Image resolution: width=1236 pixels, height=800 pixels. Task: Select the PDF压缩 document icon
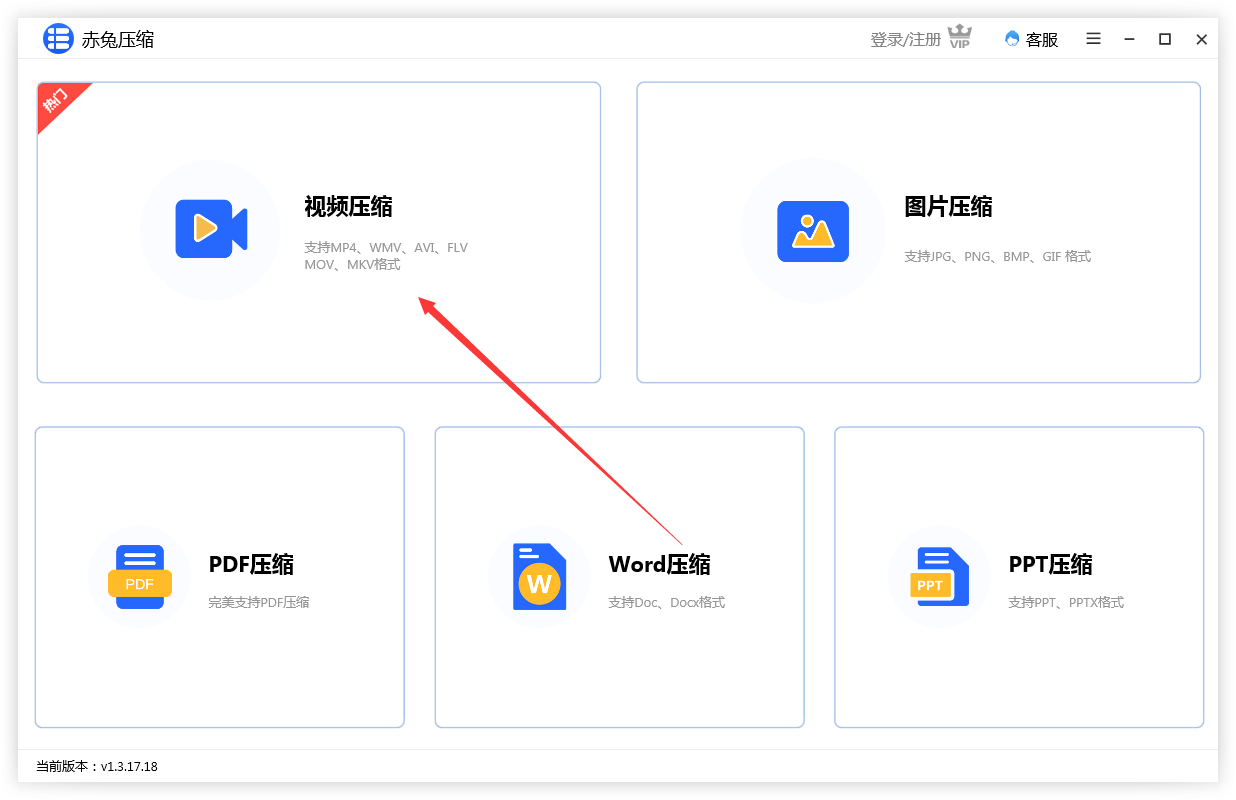pos(140,577)
